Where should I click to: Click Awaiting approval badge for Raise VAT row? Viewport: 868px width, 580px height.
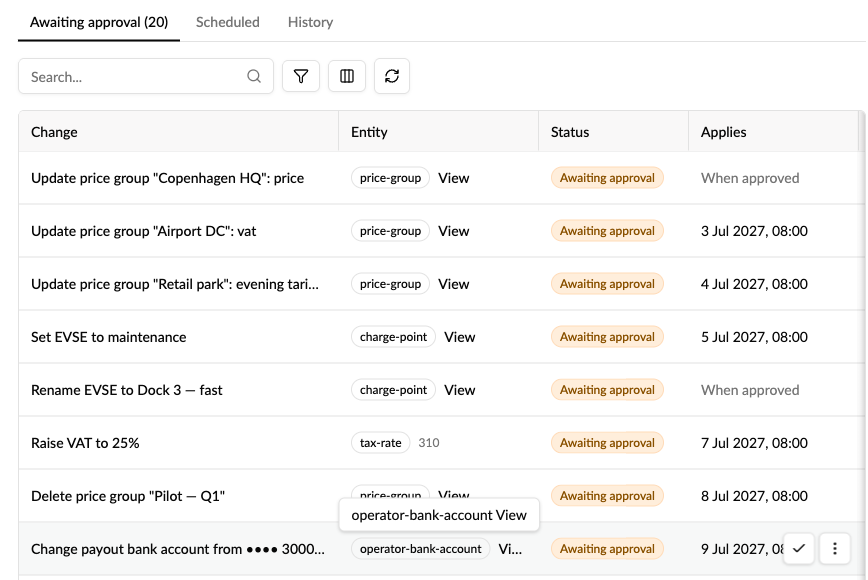pos(607,443)
